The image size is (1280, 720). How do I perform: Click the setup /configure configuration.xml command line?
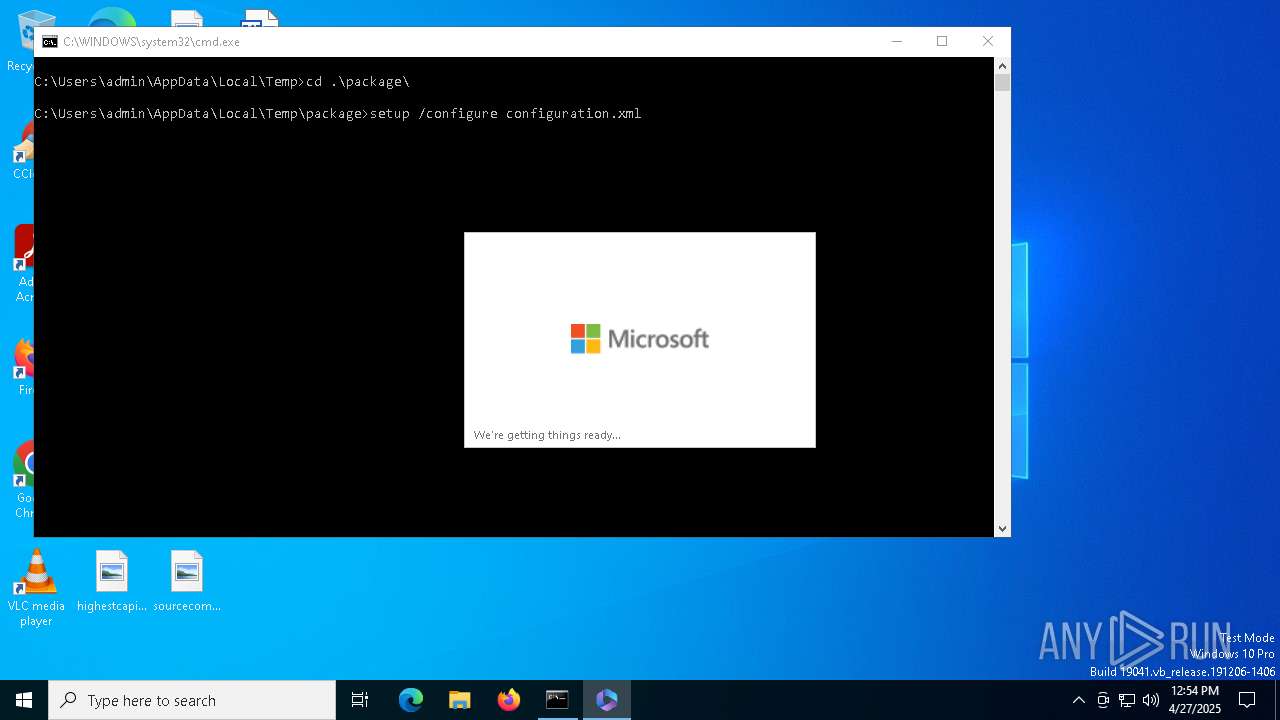[x=338, y=113]
